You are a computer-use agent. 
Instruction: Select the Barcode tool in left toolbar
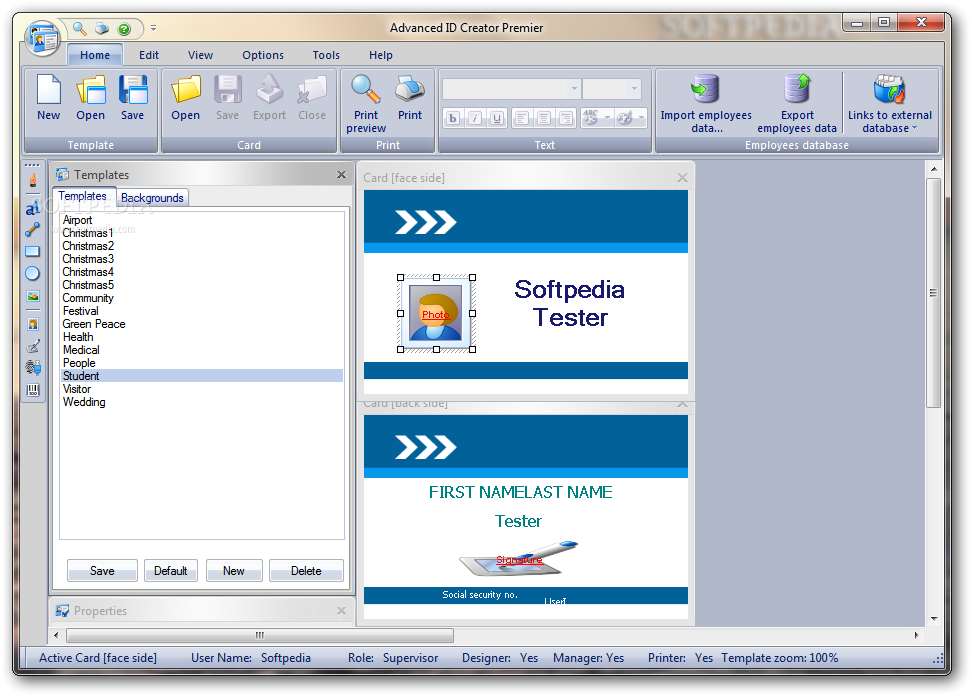33,390
